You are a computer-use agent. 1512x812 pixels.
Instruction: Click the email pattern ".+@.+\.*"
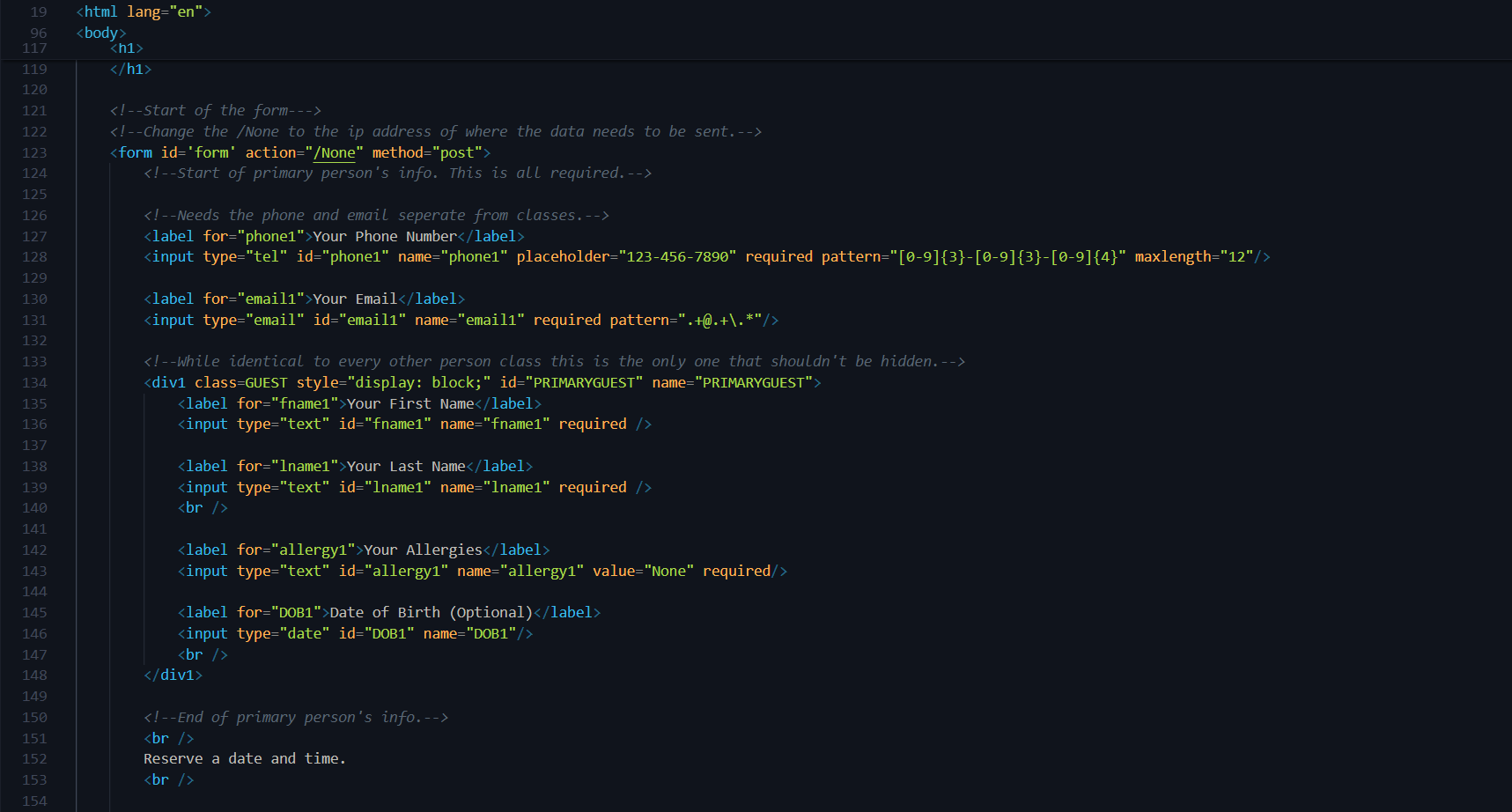719,321
